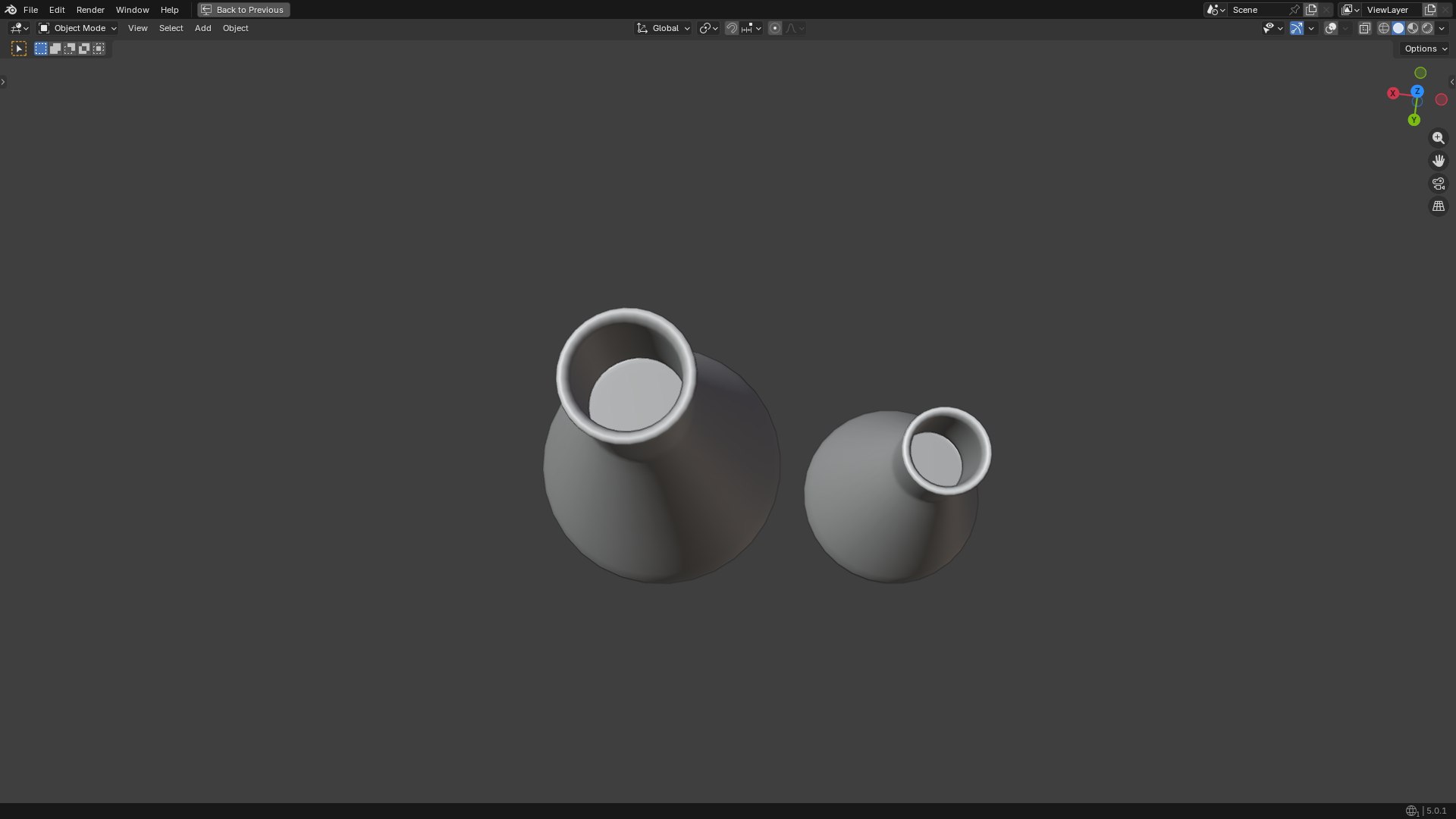Open the Window menu

[132, 10]
